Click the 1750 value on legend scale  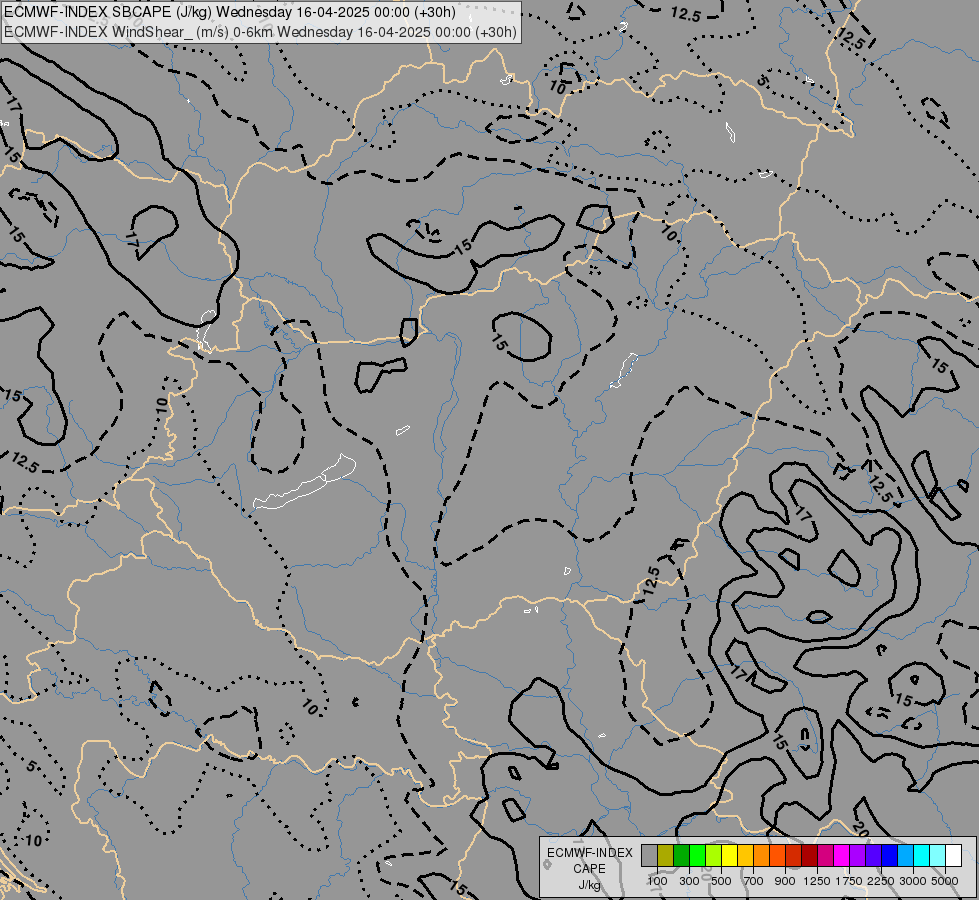pyautogui.click(x=849, y=881)
